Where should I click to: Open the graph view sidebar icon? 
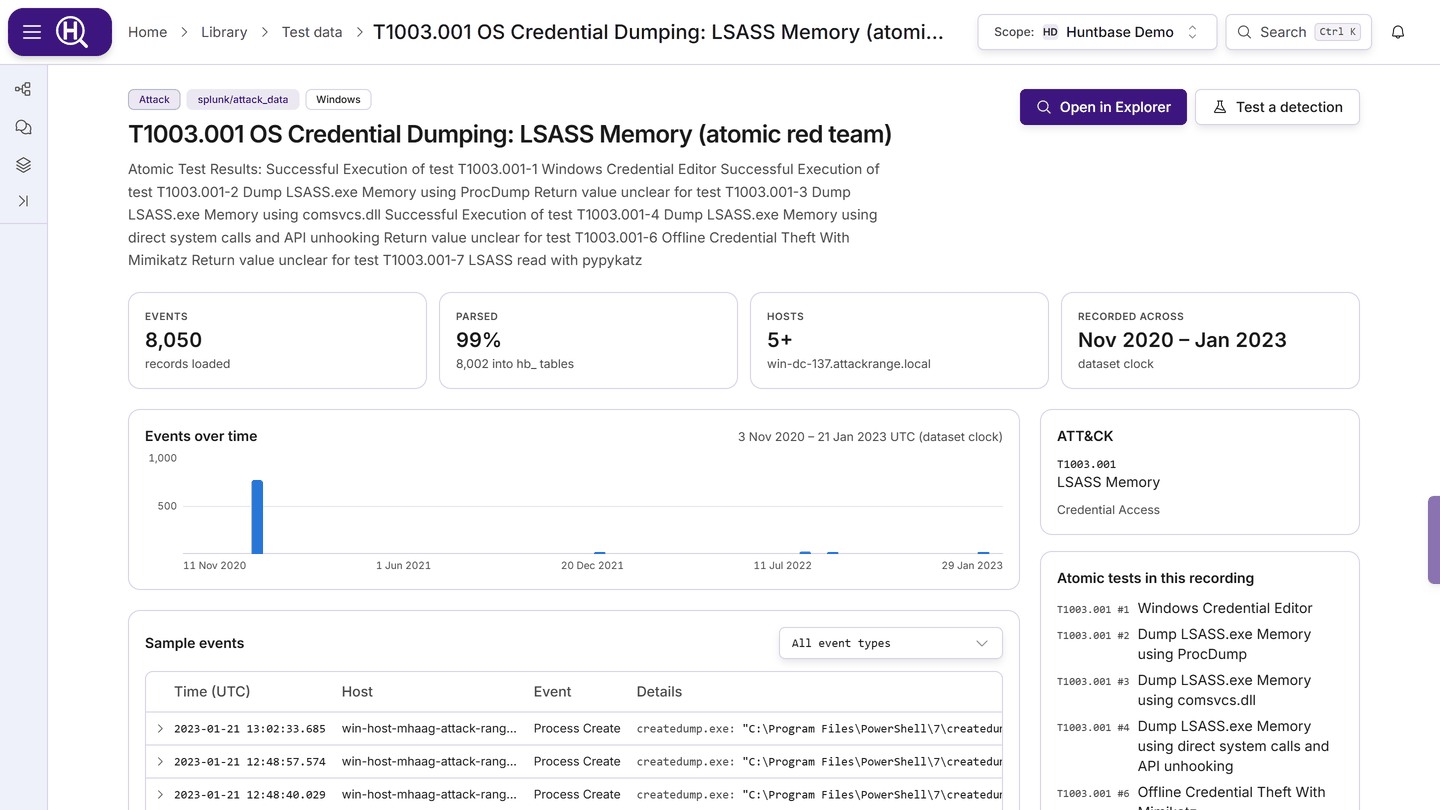pos(23,89)
